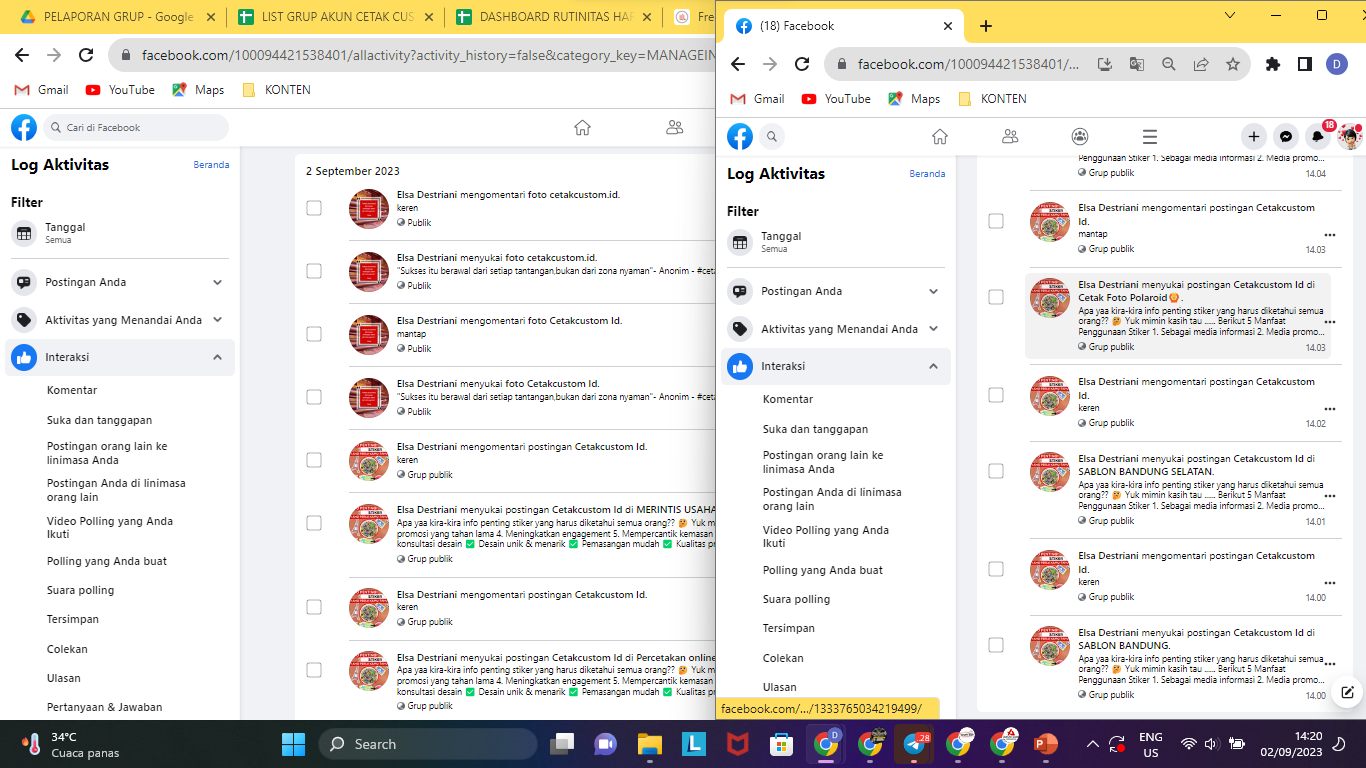This screenshot has width=1366, height=768.
Task: Open 'KONTEN' bookmark folder in left window
Action: (x=276, y=90)
